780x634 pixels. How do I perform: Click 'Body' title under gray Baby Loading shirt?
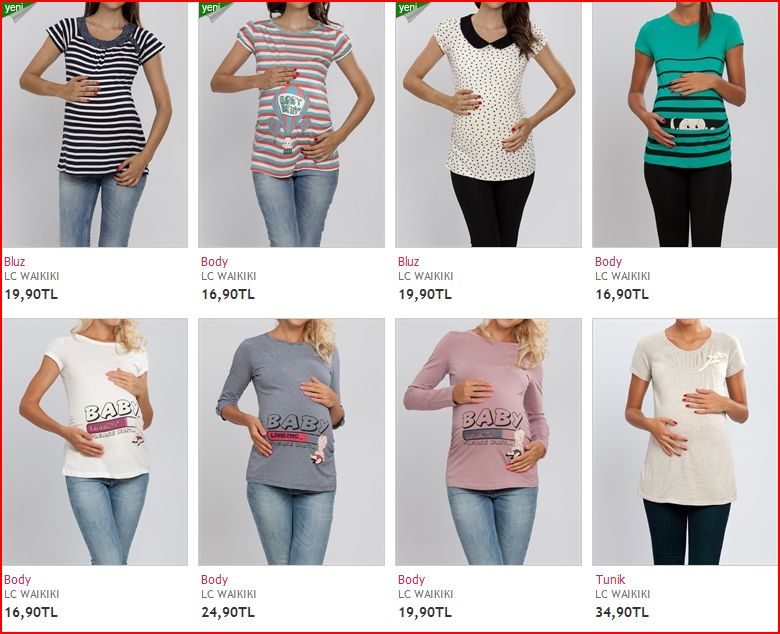coord(214,580)
